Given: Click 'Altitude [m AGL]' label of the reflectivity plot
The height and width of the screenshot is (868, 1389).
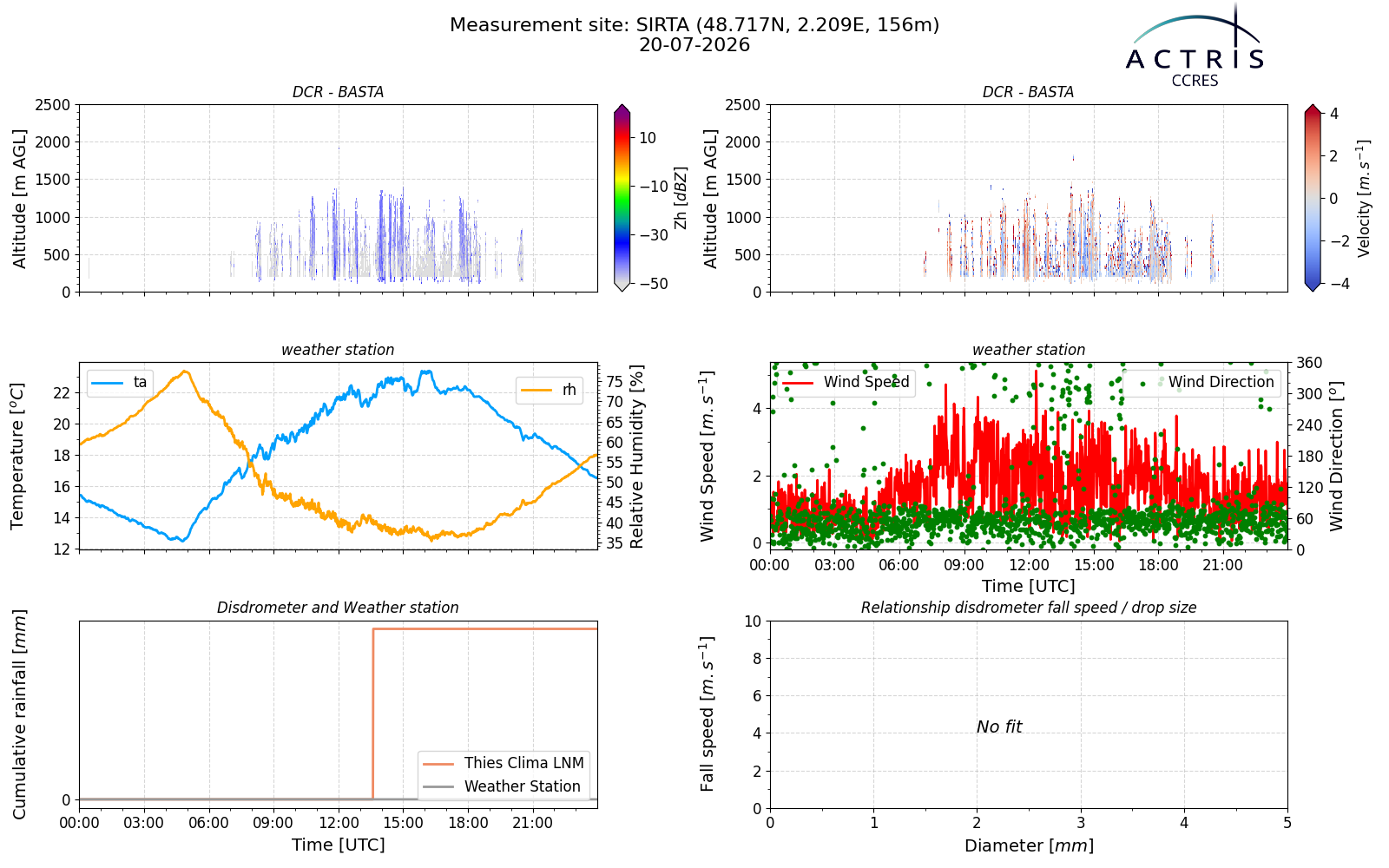Looking at the screenshot, I should (19, 198).
